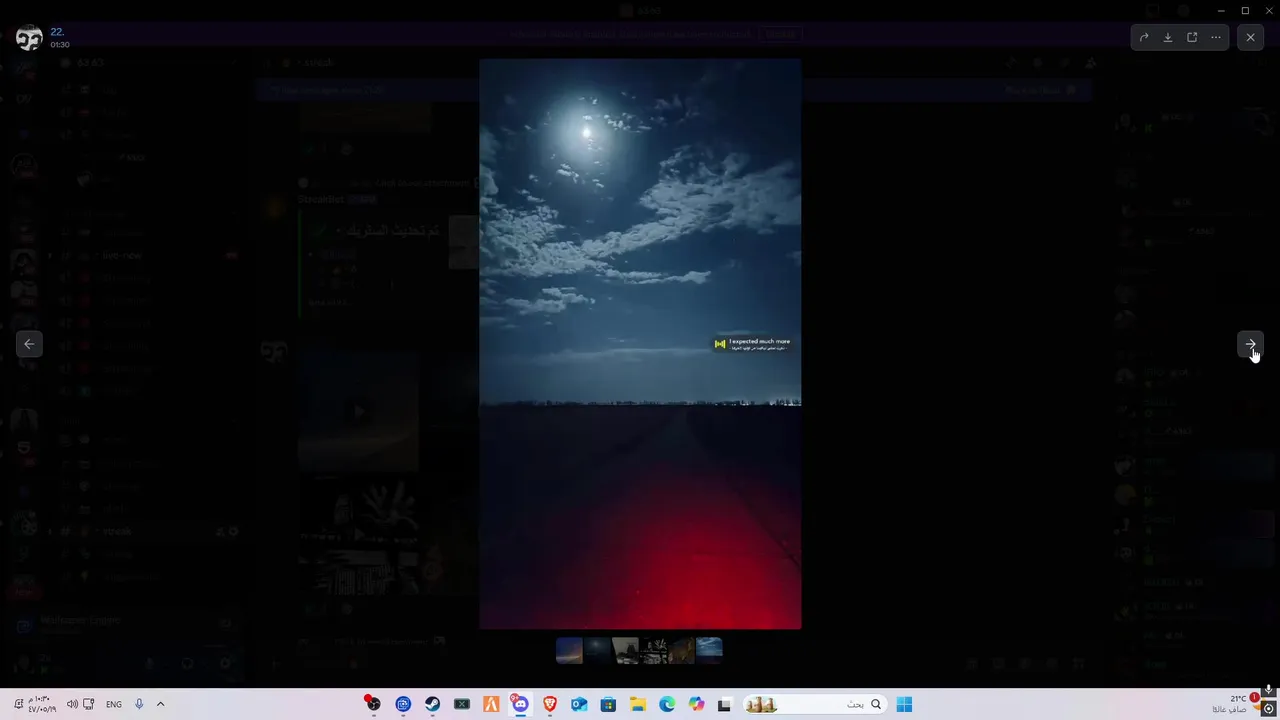This screenshot has width=1280, height=720.
Task: Select the dark moon thumbnail
Action: (x=597, y=650)
